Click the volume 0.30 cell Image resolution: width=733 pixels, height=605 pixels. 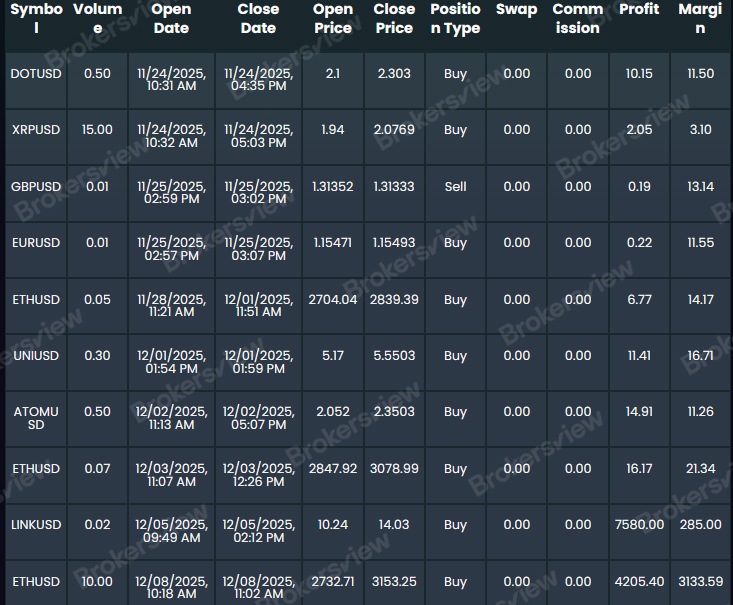pos(97,356)
